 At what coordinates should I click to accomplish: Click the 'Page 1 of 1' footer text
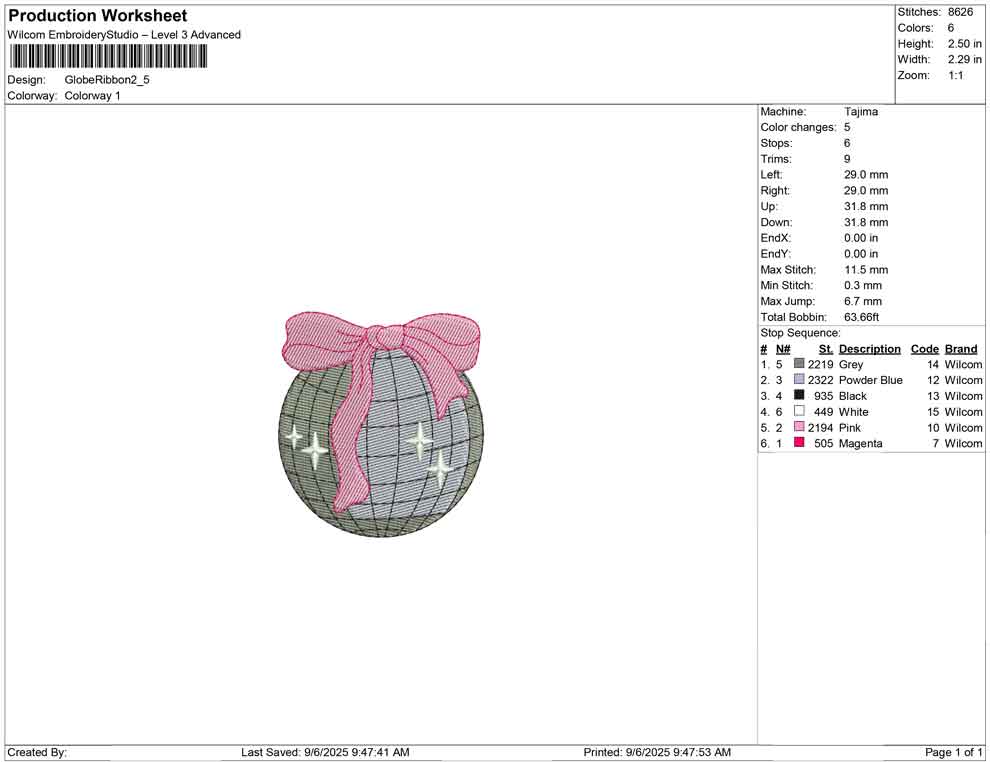[x=953, y=752]
